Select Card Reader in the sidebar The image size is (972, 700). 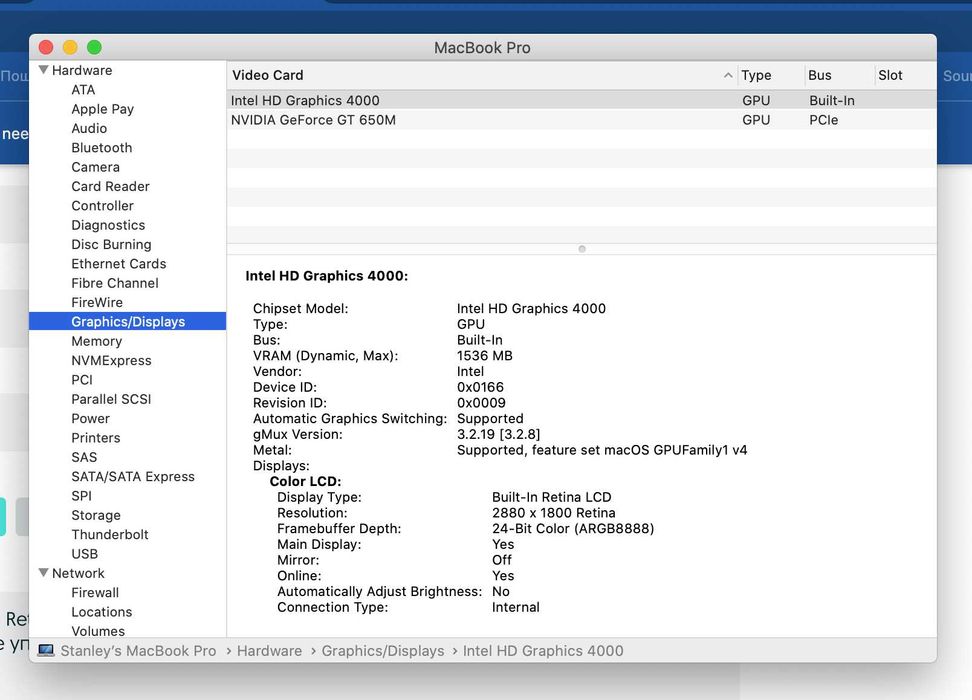[110, 187]
